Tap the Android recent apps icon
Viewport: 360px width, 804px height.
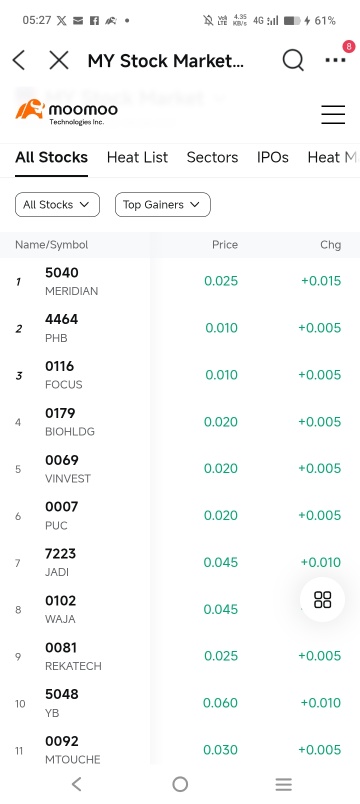[x=283, y=783]
